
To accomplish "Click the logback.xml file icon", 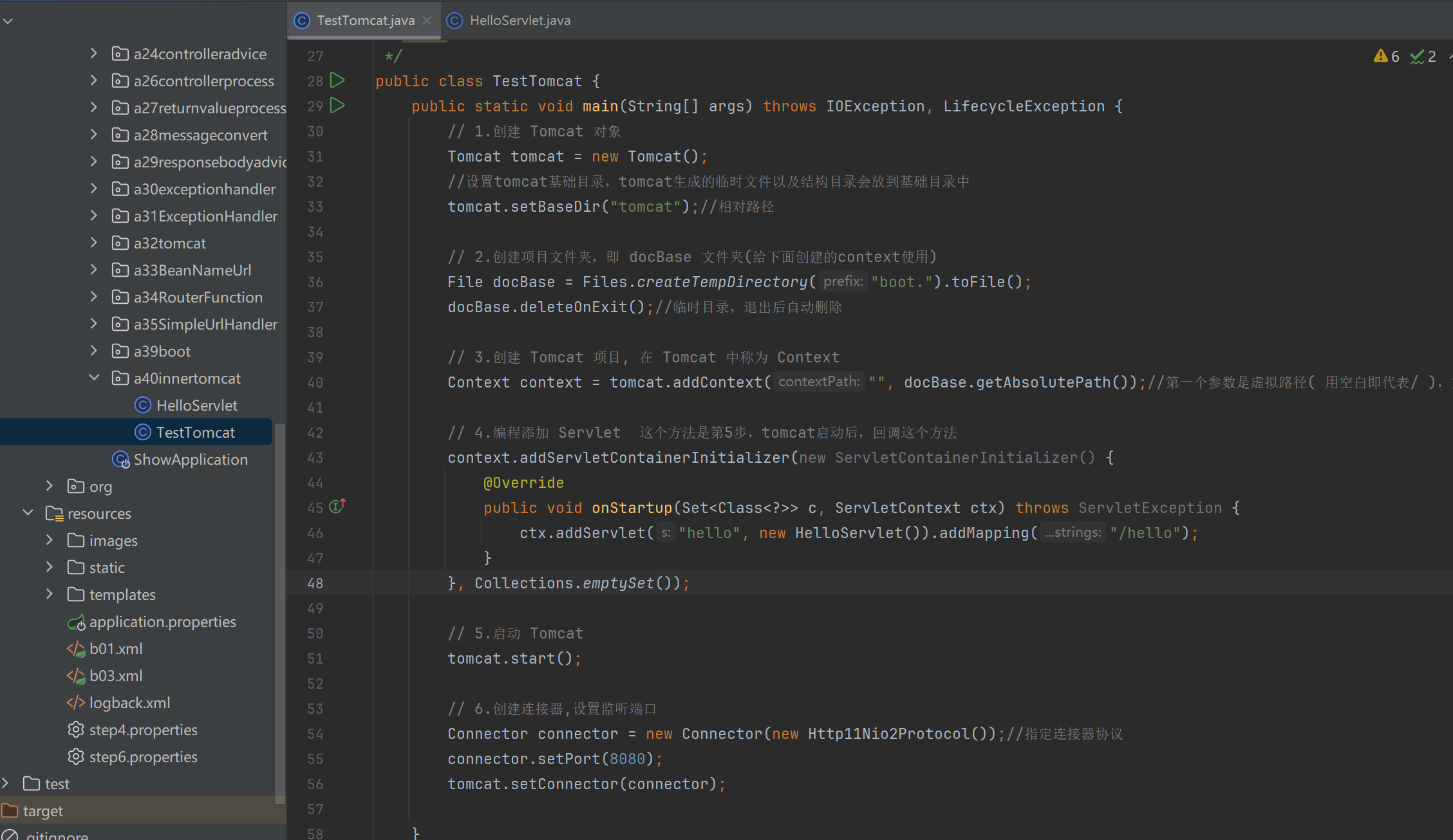I will tap(76, 702).
